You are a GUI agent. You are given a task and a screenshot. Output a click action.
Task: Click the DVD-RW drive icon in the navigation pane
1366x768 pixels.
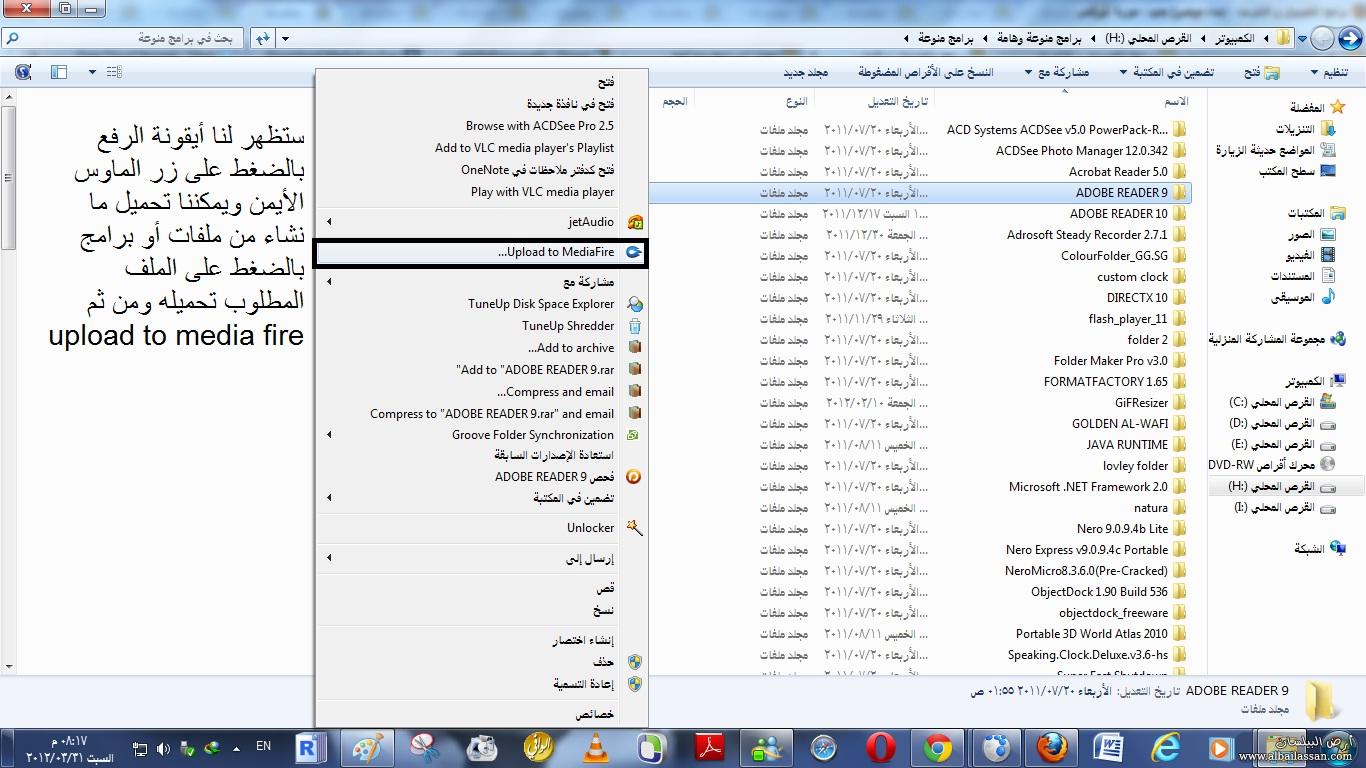point(1328,464)
